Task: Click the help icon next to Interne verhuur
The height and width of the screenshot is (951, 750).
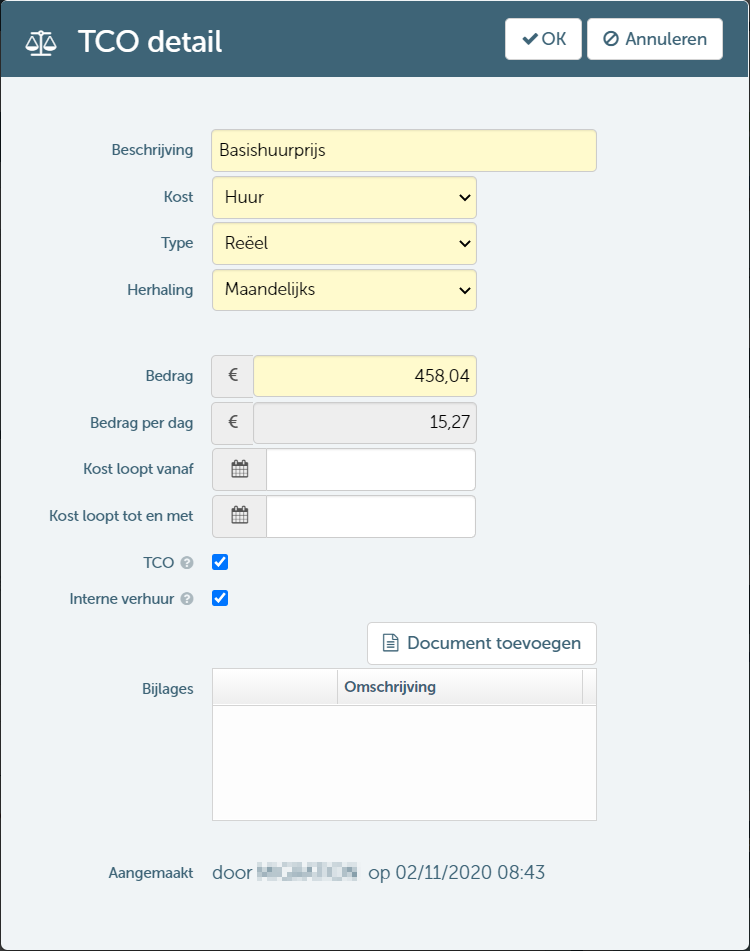Action: [187, 599]
